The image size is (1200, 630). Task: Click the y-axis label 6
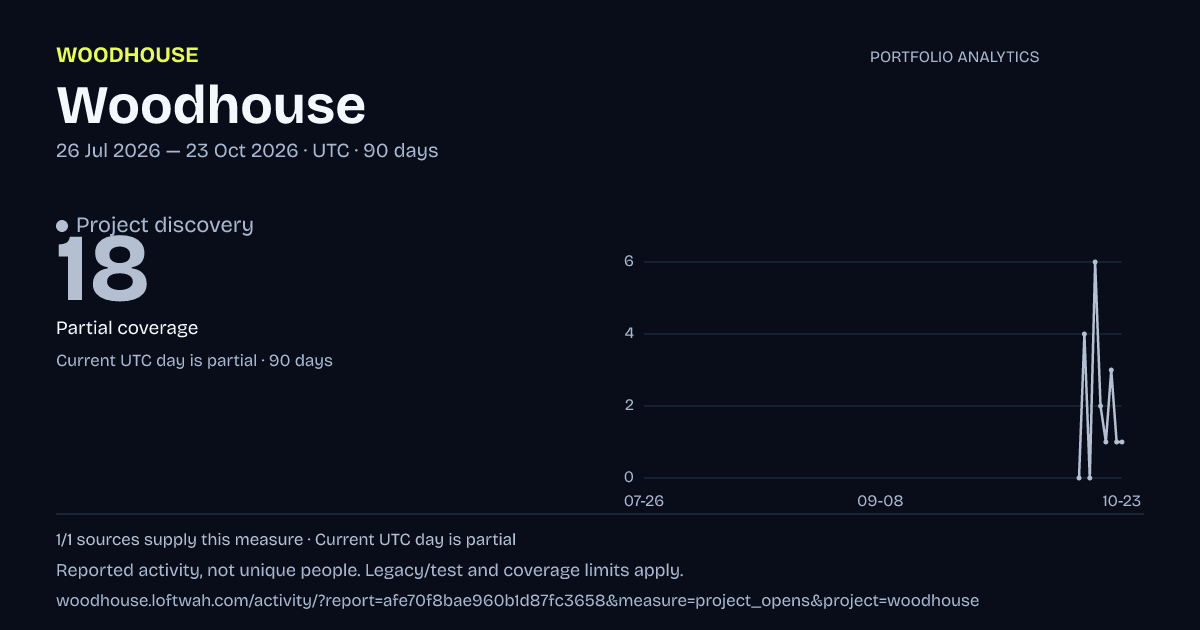[629, 262]
